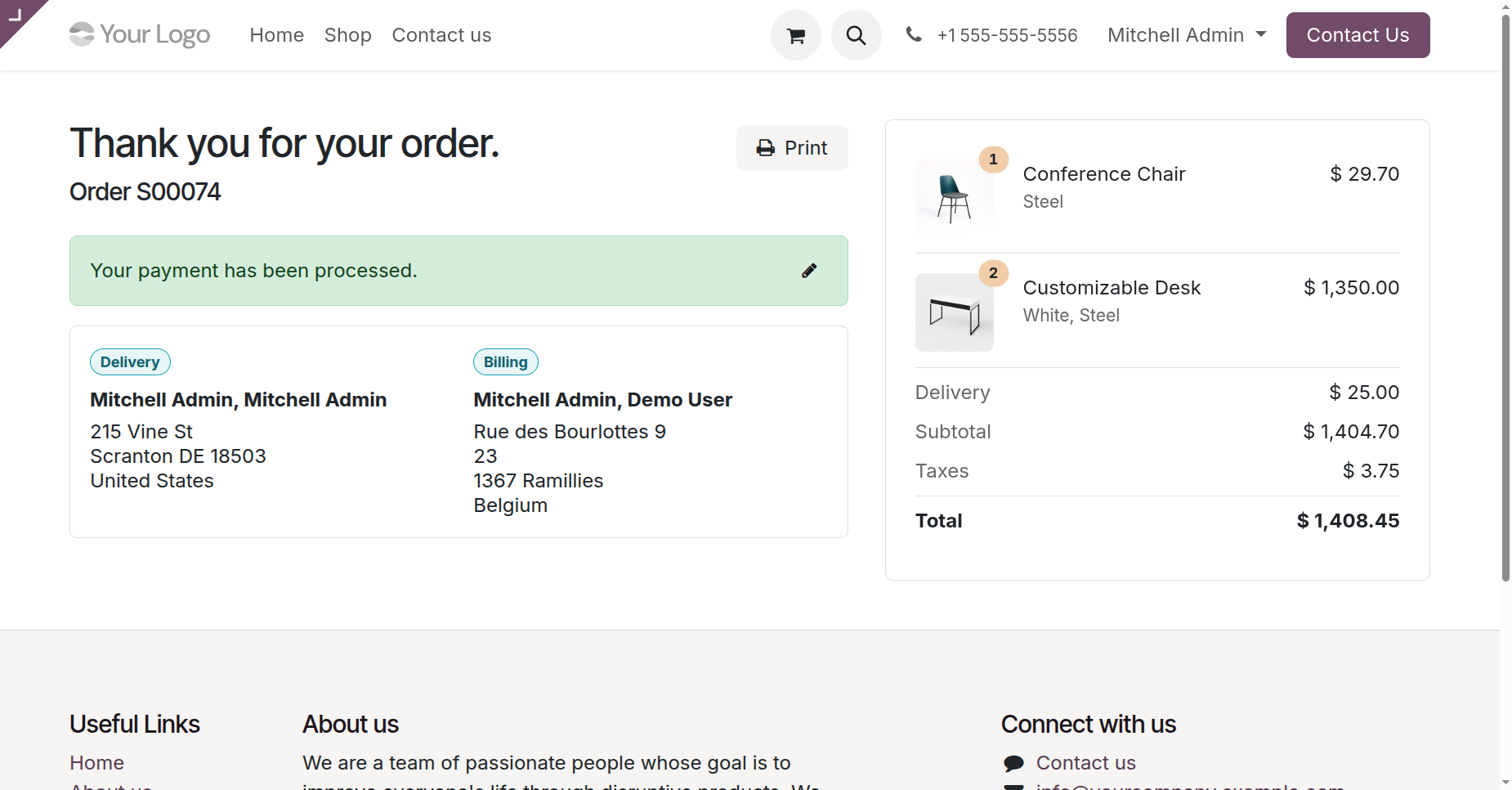Go to the Home menu item
The image size is (1512, 790).
coord(276,35)
